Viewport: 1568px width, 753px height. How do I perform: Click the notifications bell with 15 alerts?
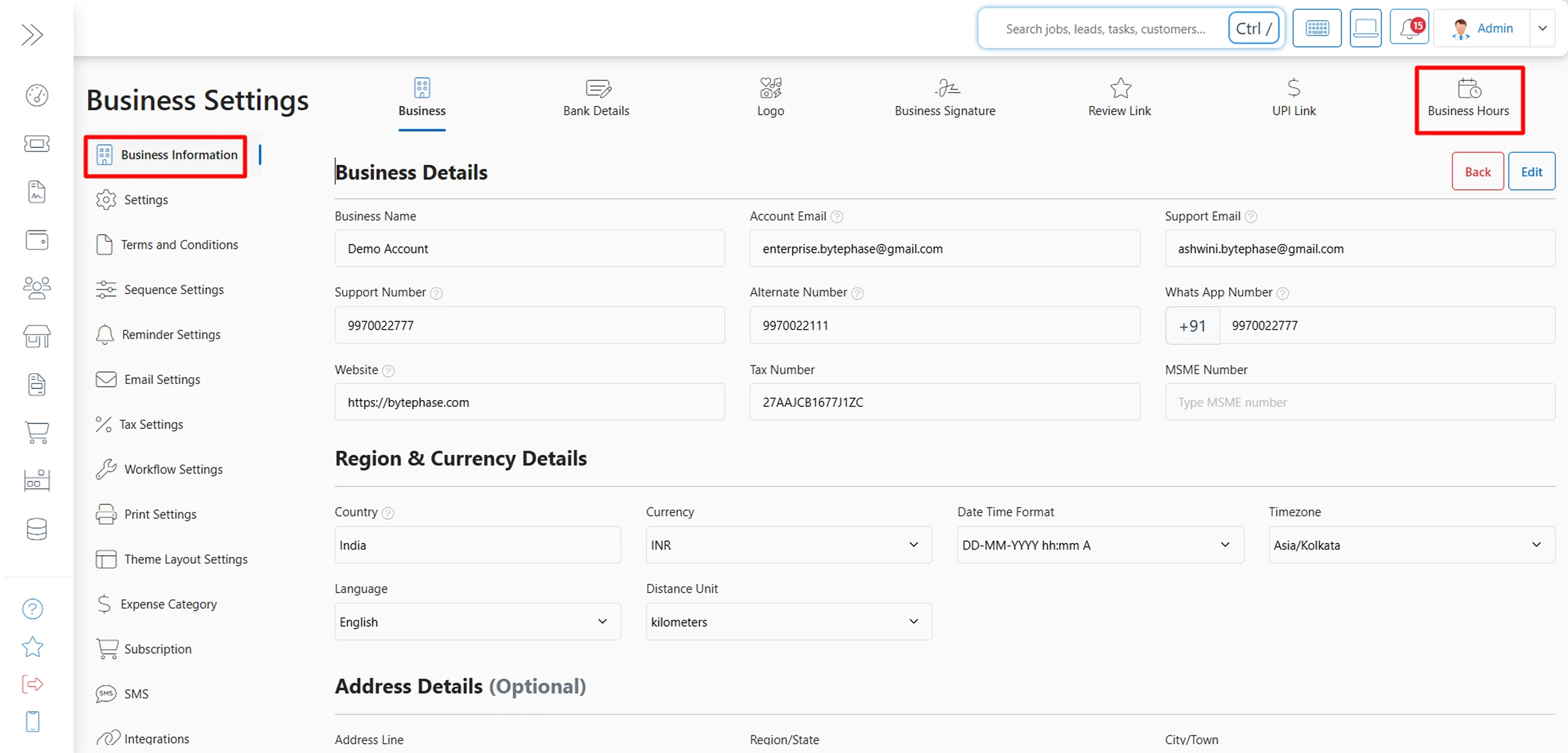coord(1409,28)
